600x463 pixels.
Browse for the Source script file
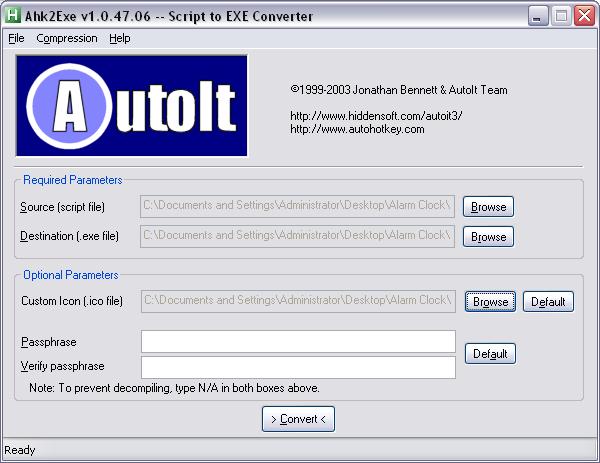pyautogui.click(x=488, y=207)
